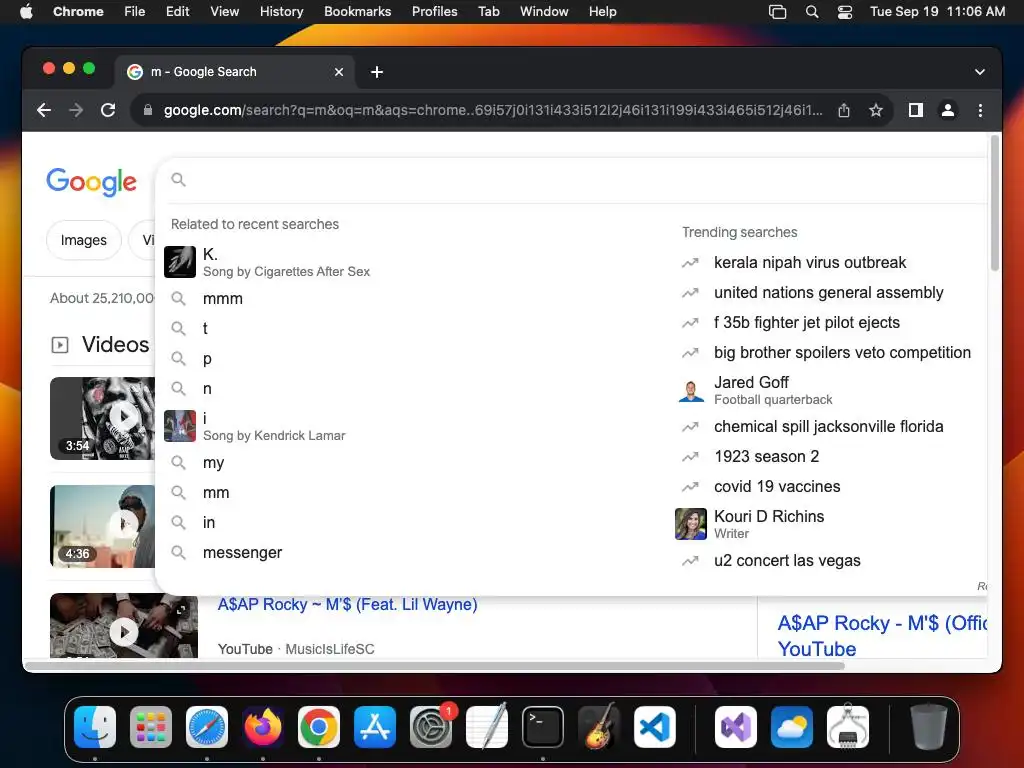Open the Chrome profile avatar menu
The width and height of the screenshot is (1024, 768).
948,110
